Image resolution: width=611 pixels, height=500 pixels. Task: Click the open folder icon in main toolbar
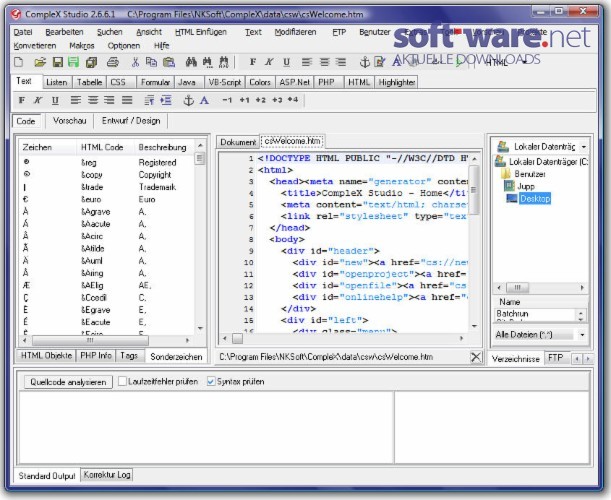[40, 62]
